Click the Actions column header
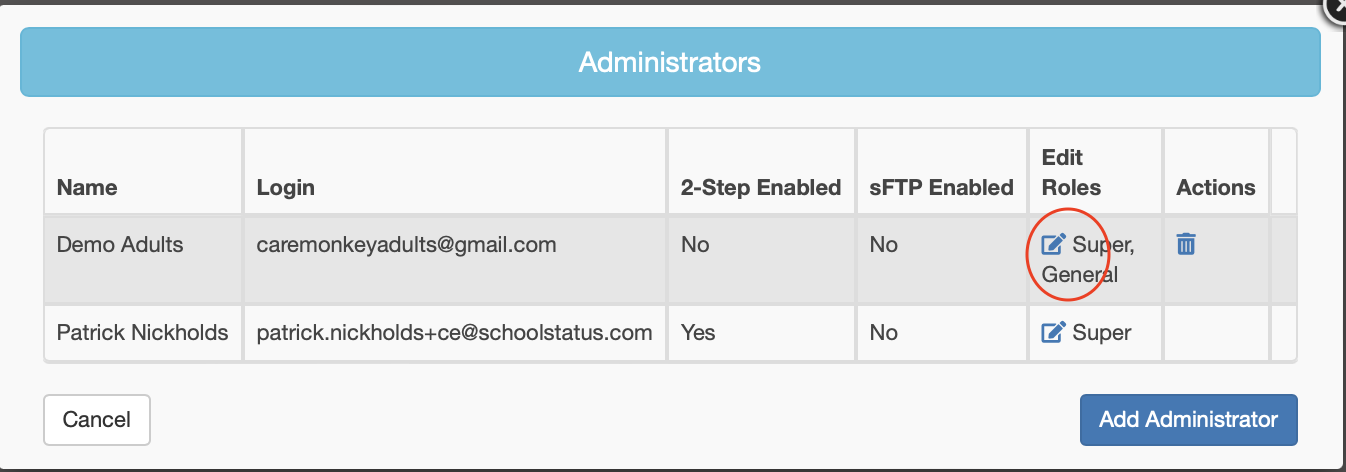 1216,187
